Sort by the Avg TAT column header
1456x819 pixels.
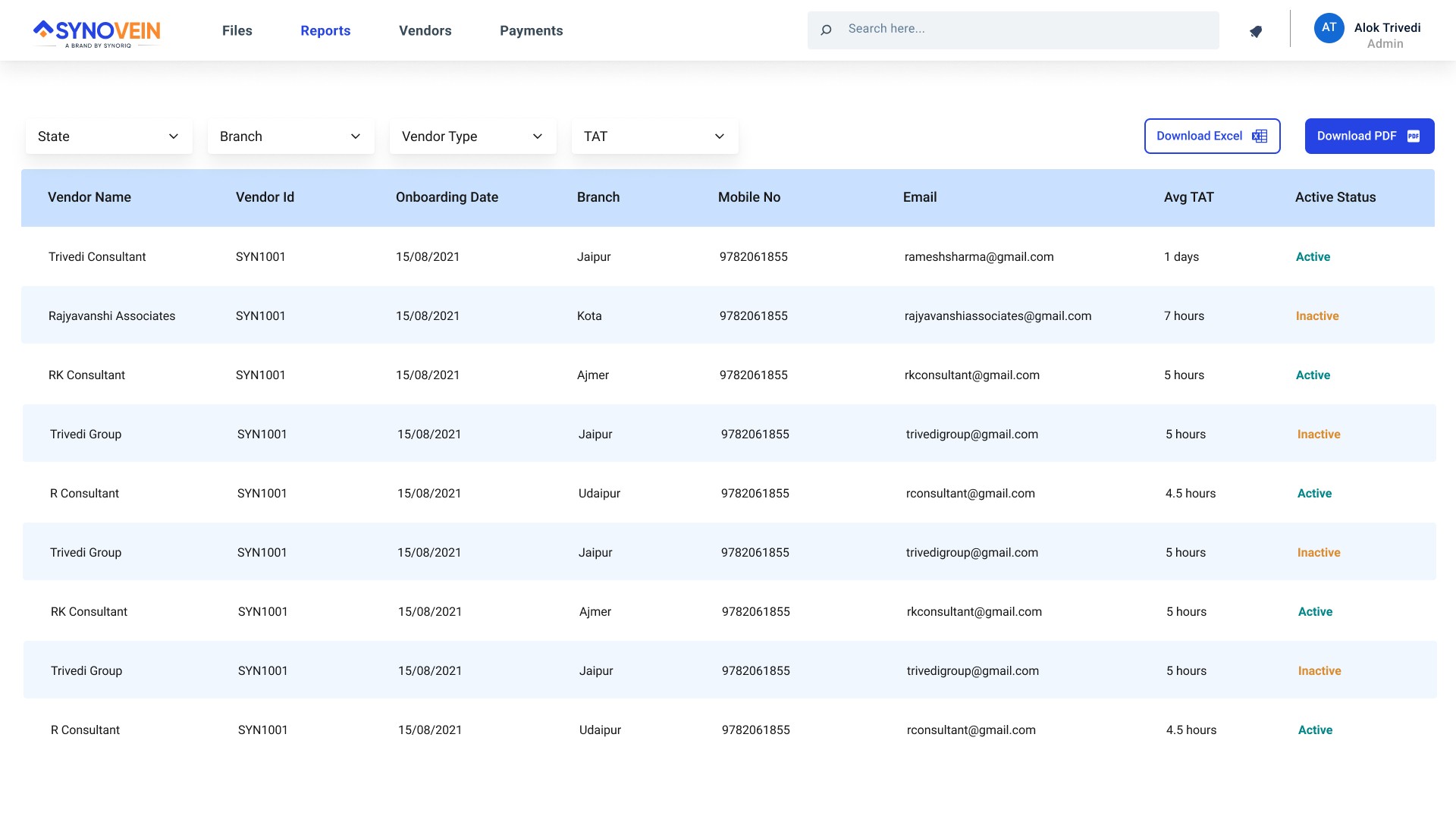coord(1188,198)
